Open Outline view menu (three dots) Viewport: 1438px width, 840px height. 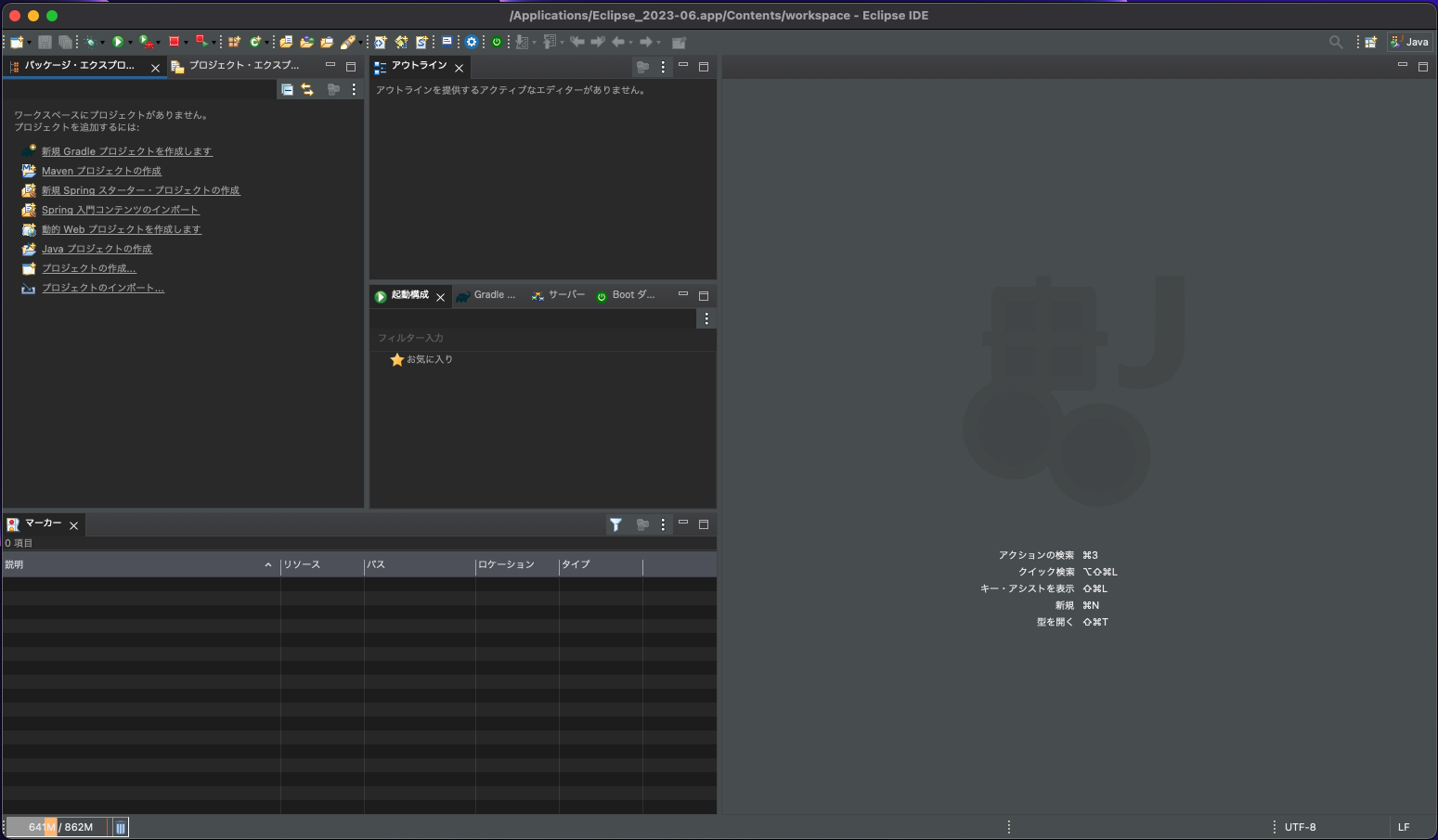pyautogui.click(x=663, y=67)
